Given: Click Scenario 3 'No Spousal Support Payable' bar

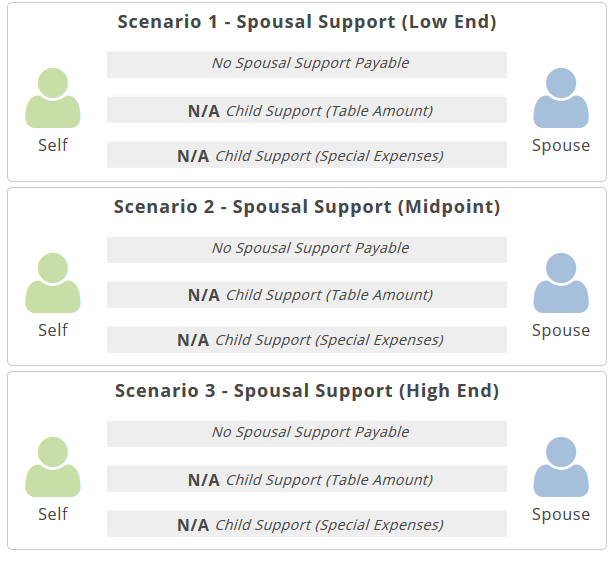Looking at the screenshot, I should pos(307,433).
